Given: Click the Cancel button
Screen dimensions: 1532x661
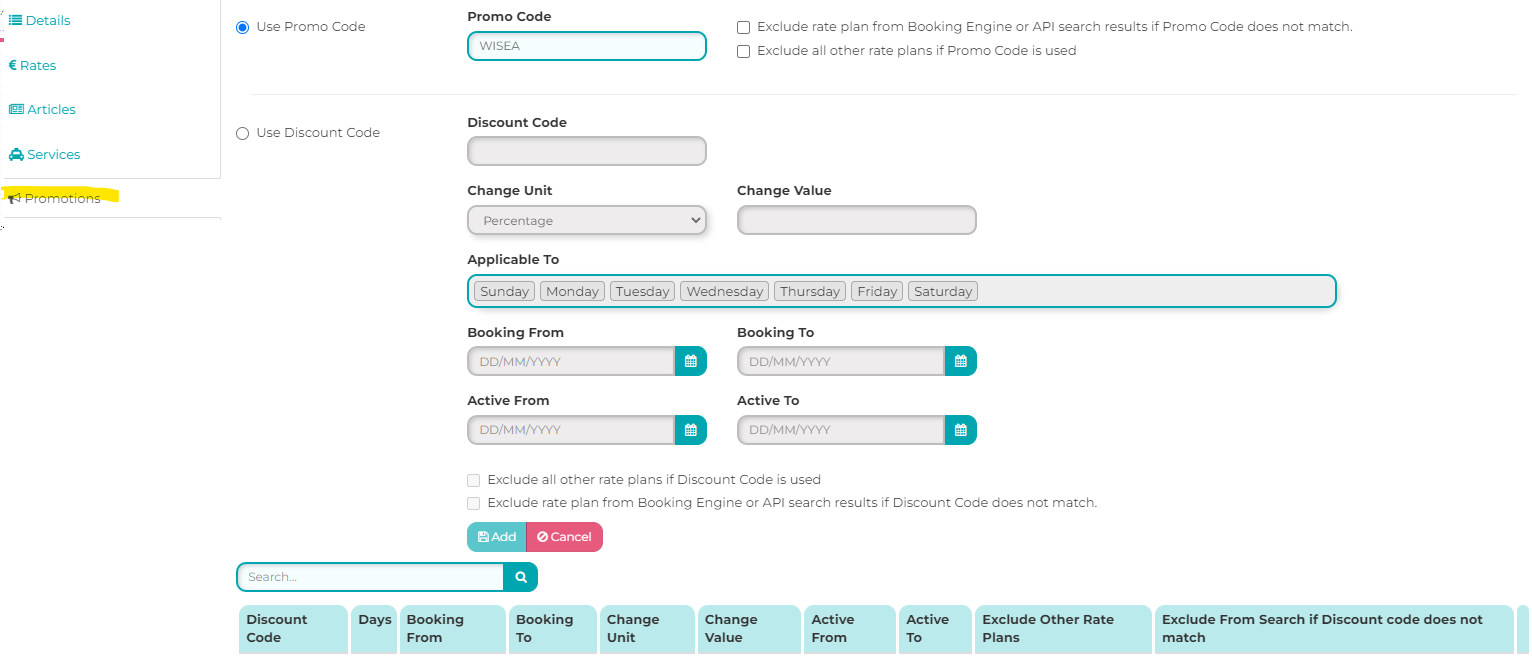Looking at the screenshot, I should point(564,537).
